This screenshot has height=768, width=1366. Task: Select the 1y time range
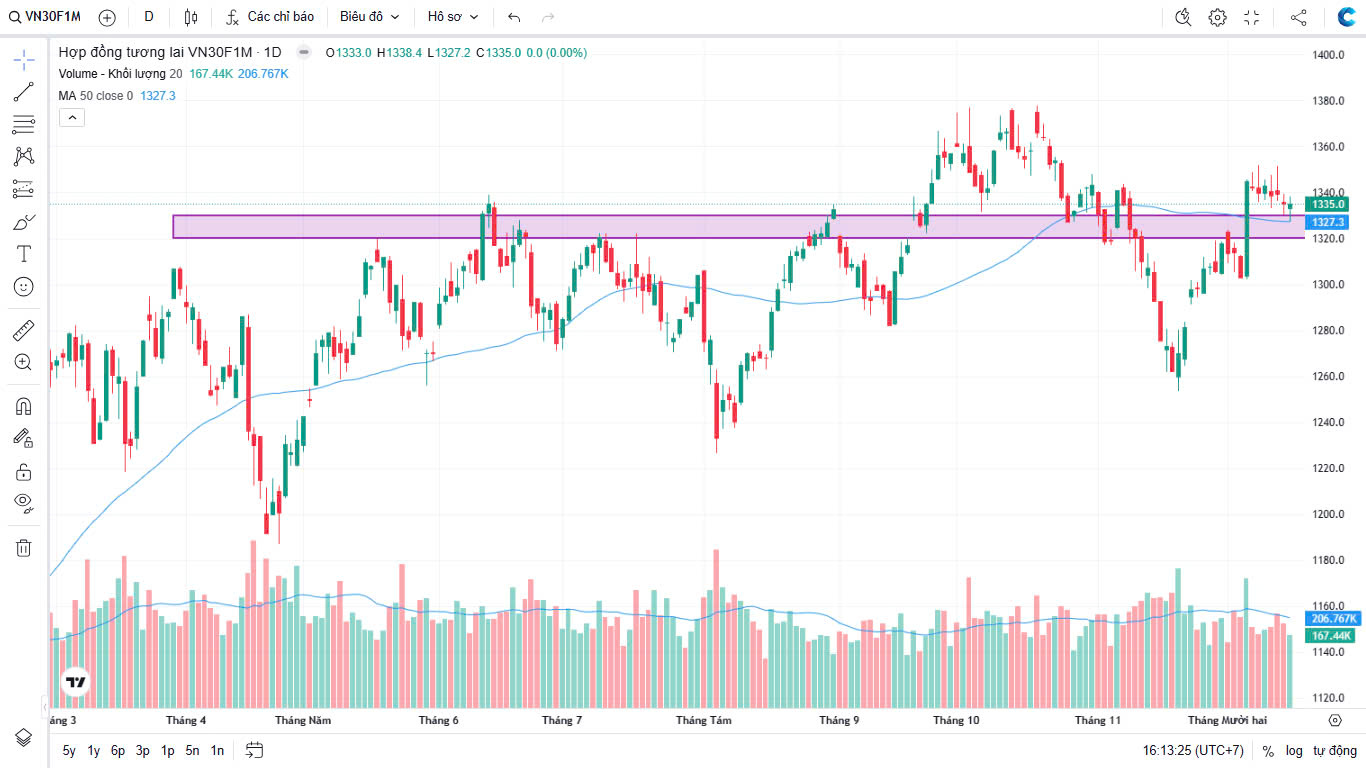[x=94, y=750]
